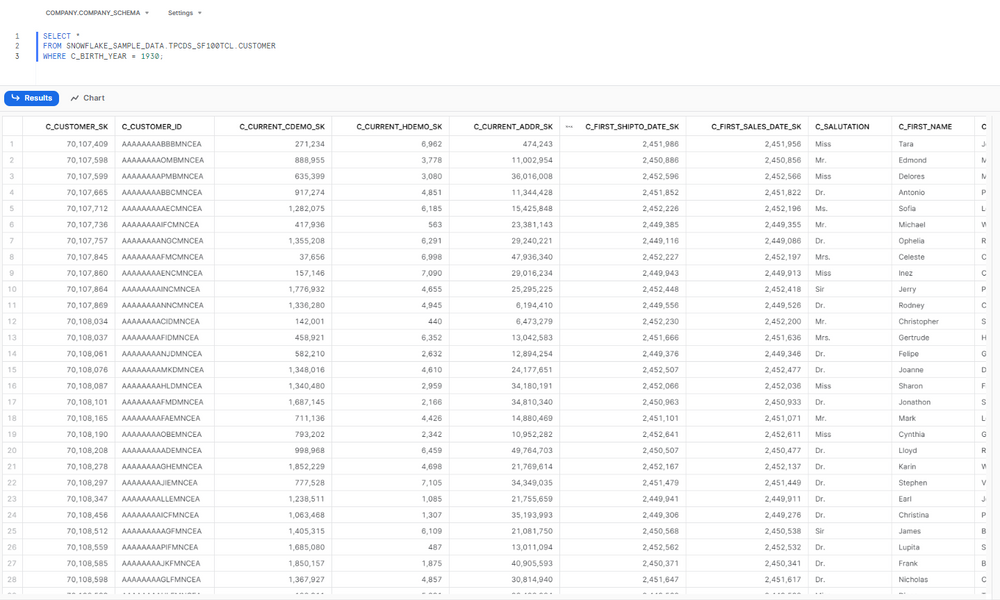
Task: Click the C_CURRENT_HDEMO_SK column header
Action: click(x=399, y=127)
